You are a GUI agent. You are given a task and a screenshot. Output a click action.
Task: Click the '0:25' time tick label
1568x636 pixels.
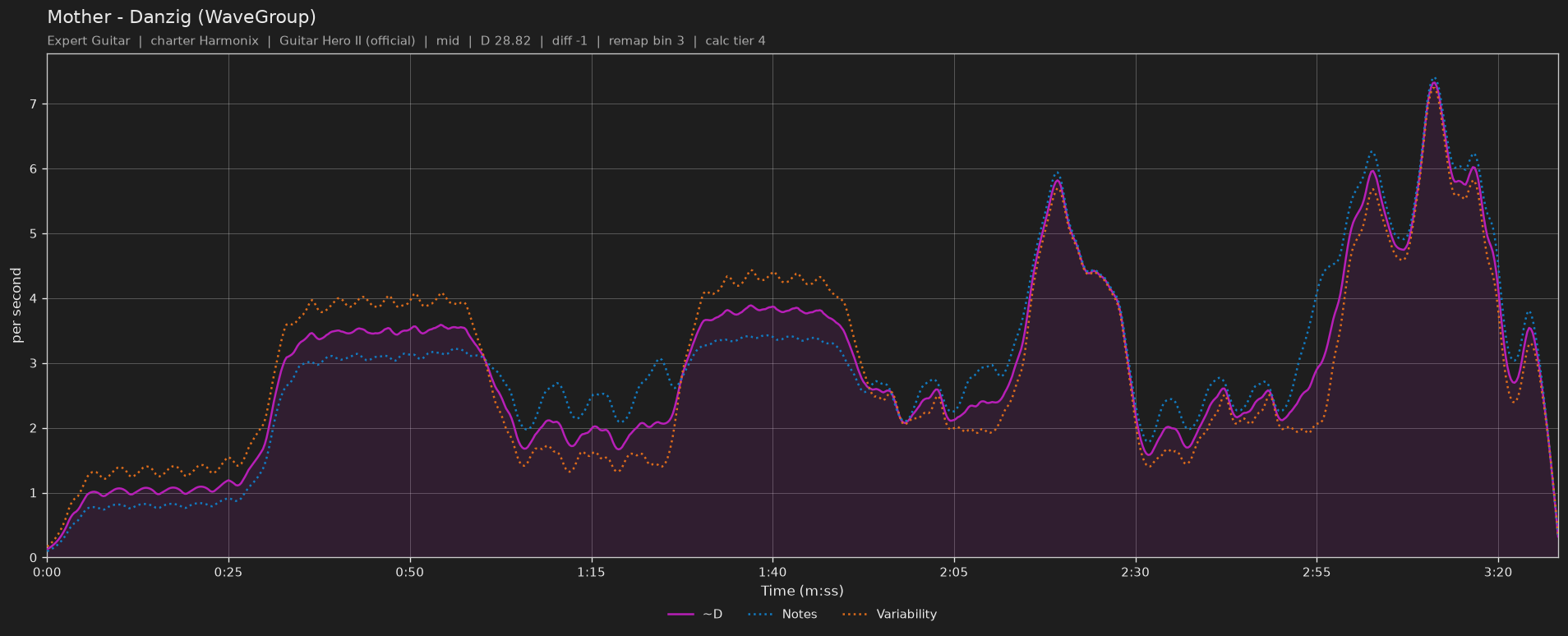(228, 572)
